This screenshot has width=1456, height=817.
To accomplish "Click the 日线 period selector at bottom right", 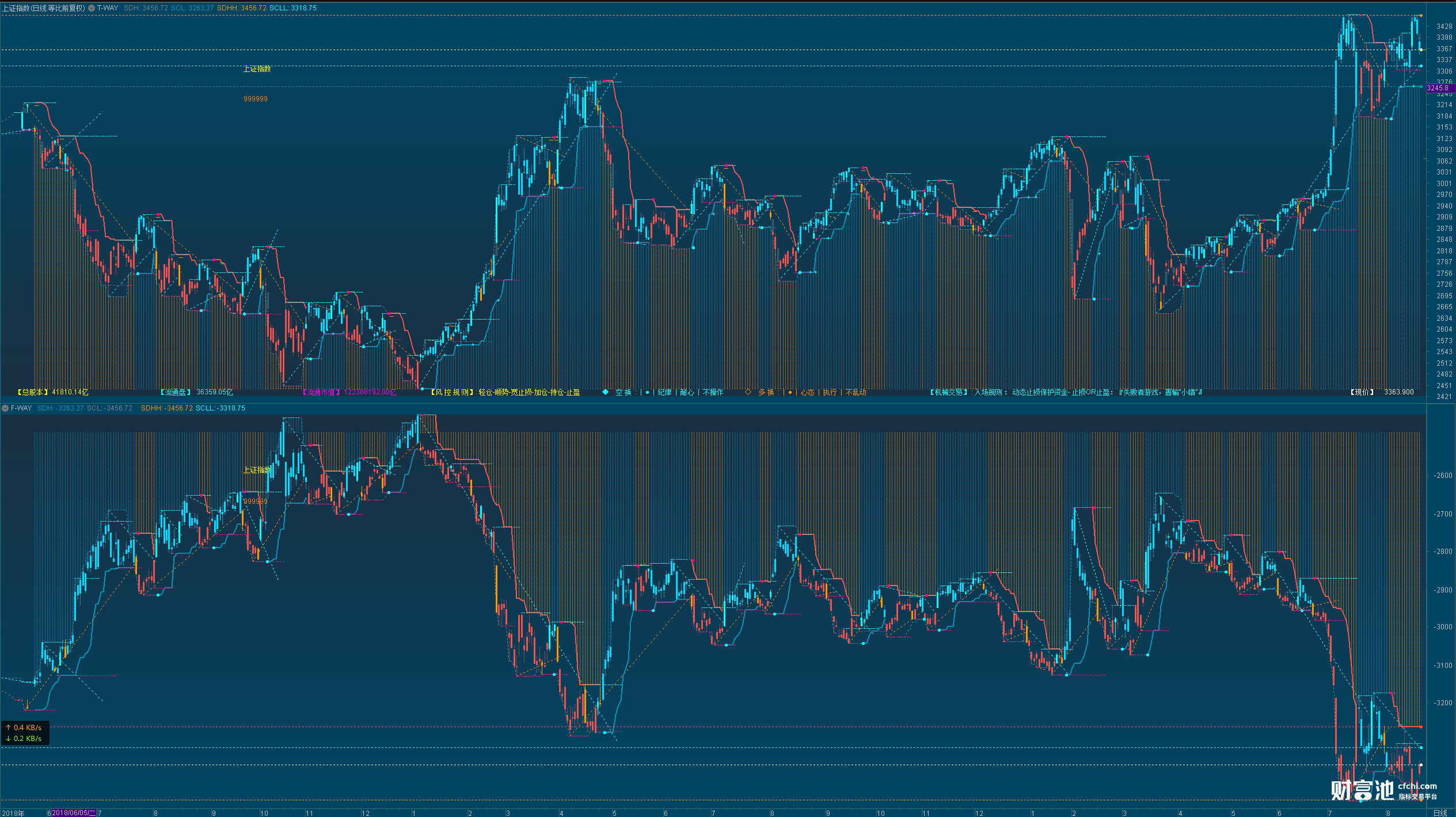I will coord(1440,812).
